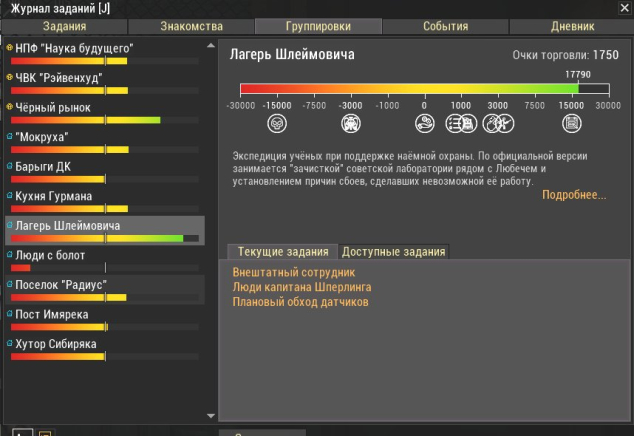
Task: Click the yellow icon beside Чёрный рынок
Action: click(x=10, y=105)
